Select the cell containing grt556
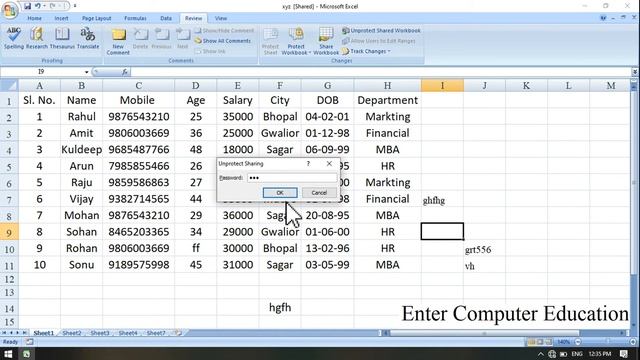Viewport: 640px width, 360px height. 484,249
